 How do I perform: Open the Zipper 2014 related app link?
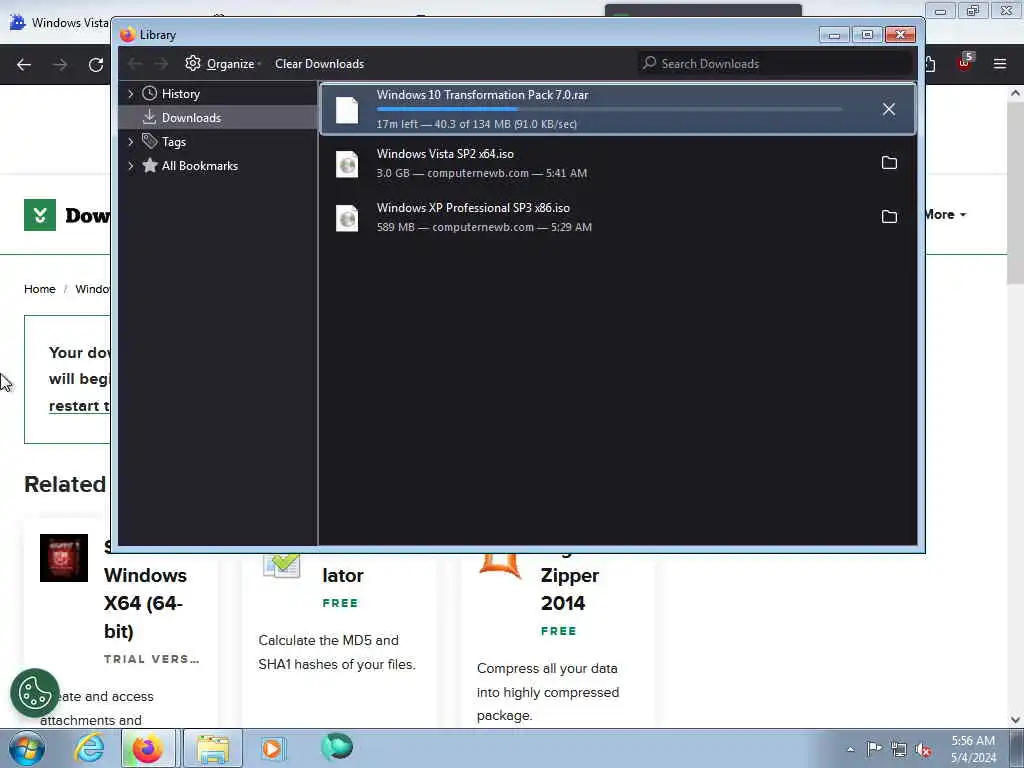coord(569,589)
